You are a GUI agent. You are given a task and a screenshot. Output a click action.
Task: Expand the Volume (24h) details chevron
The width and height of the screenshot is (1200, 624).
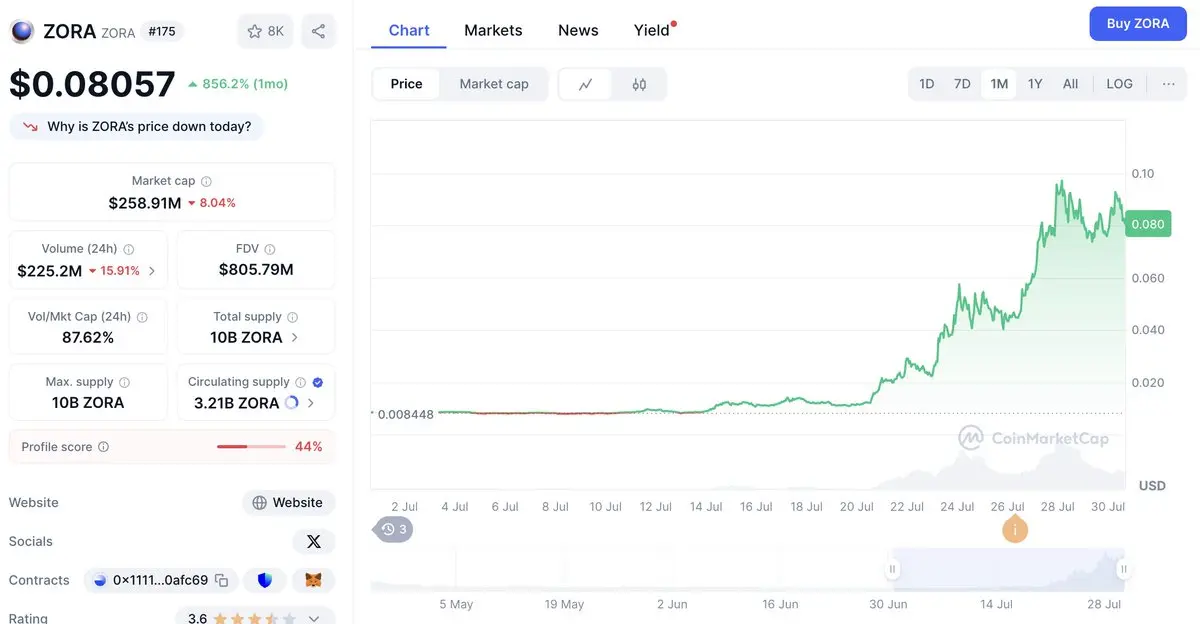(x=152, y=271)
